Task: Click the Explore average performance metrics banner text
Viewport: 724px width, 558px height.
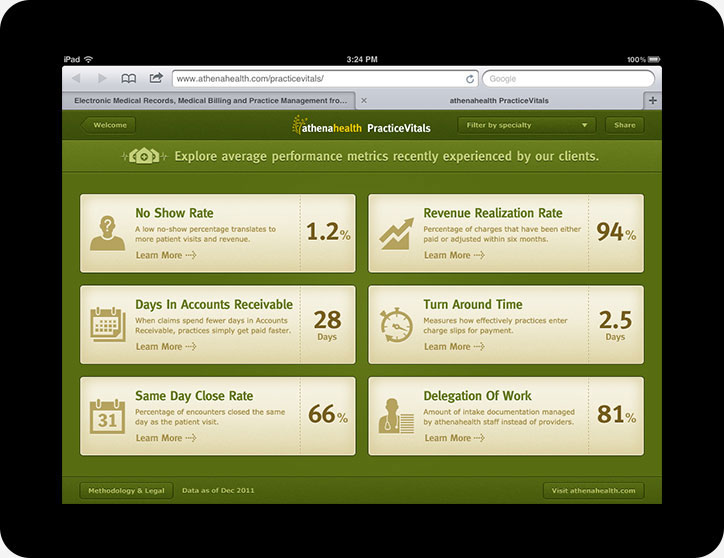Action: (x=386, y=156)
